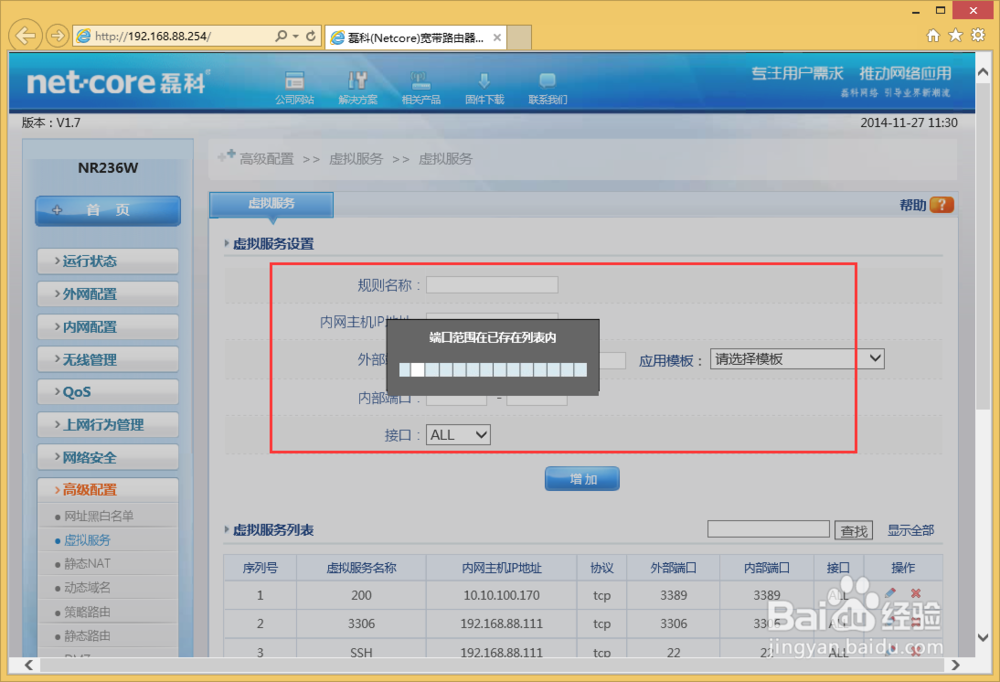
Task: Open the 策略路由 submenu item
Action: coord(87,612)
